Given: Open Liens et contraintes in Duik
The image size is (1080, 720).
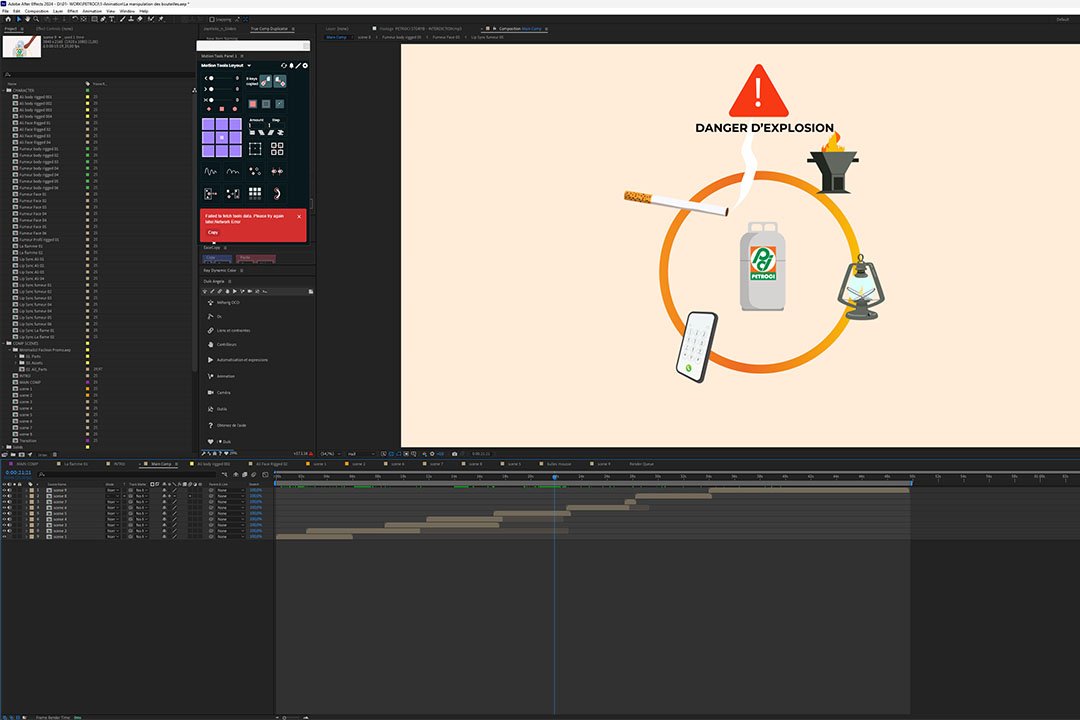Looking at the screenshot, I should (x=233, y=331).
